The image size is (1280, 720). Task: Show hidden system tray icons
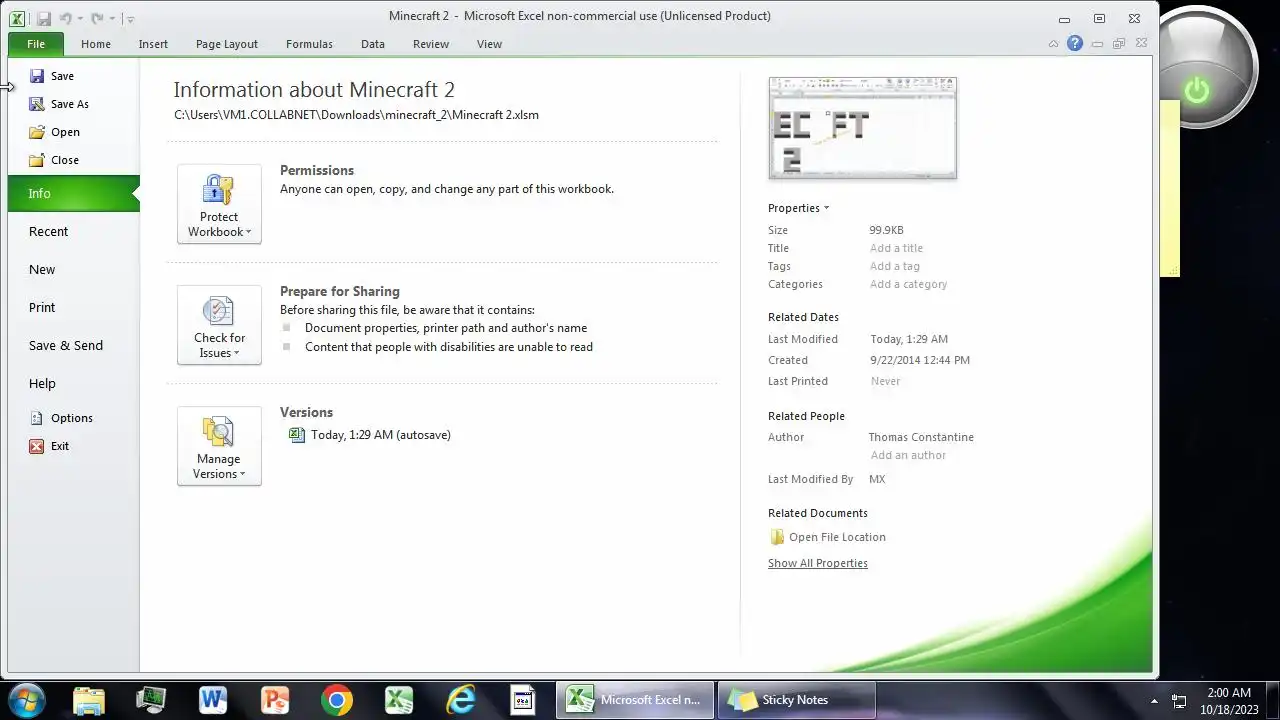[x=1154, y=701]
